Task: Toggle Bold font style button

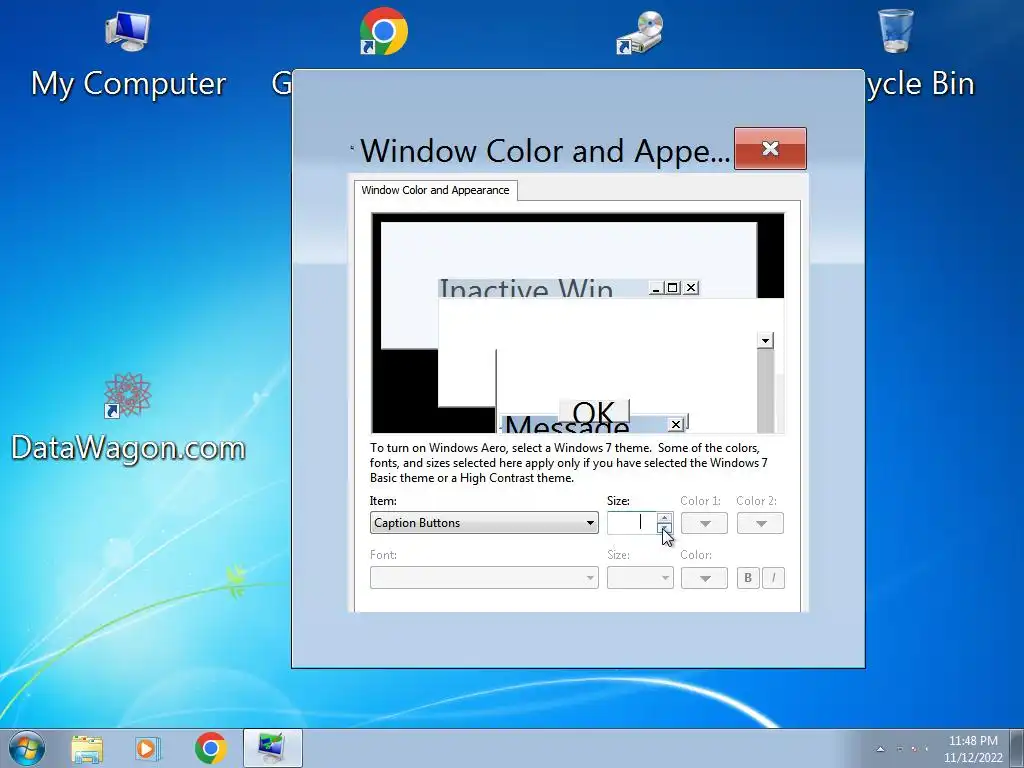Action: point(748,578)
